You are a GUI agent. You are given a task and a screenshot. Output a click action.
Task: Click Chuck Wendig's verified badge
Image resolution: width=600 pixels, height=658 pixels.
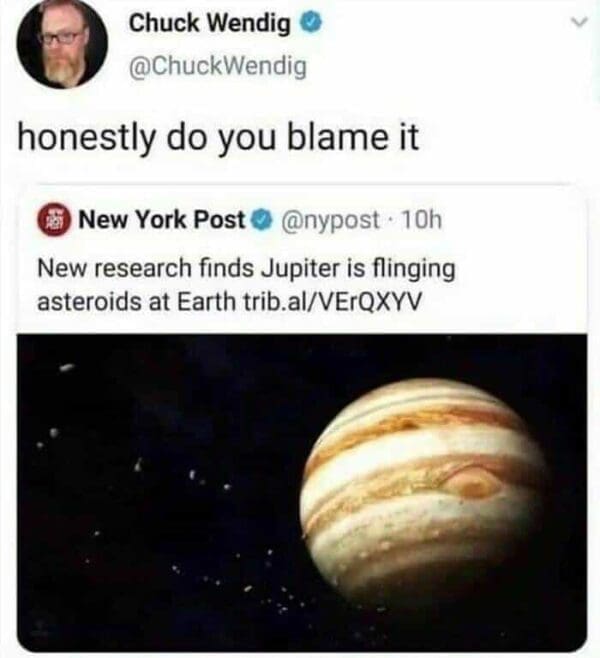tap(310, 24)
